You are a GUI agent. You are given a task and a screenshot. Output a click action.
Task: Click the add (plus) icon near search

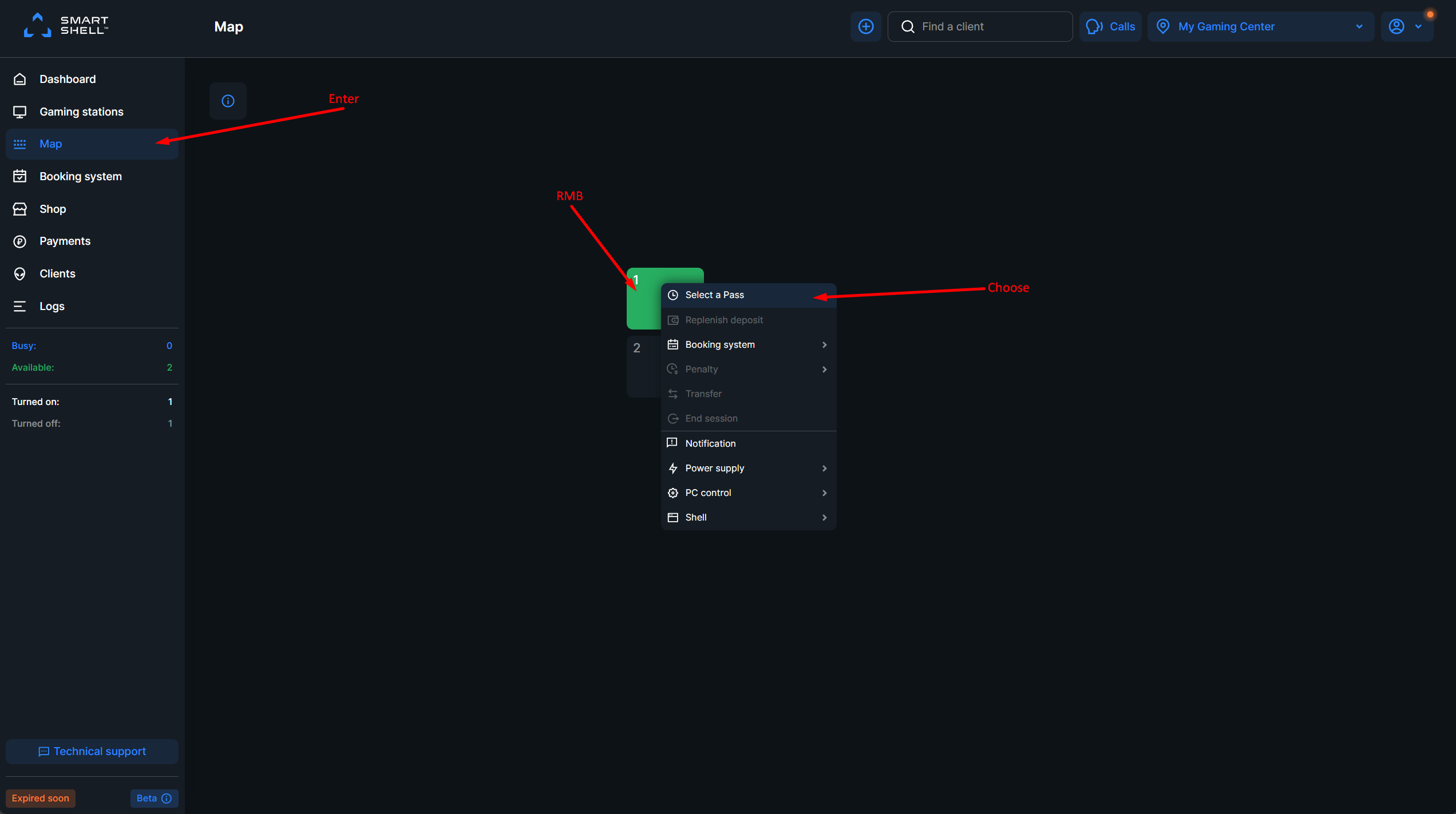tap(866, 26)
